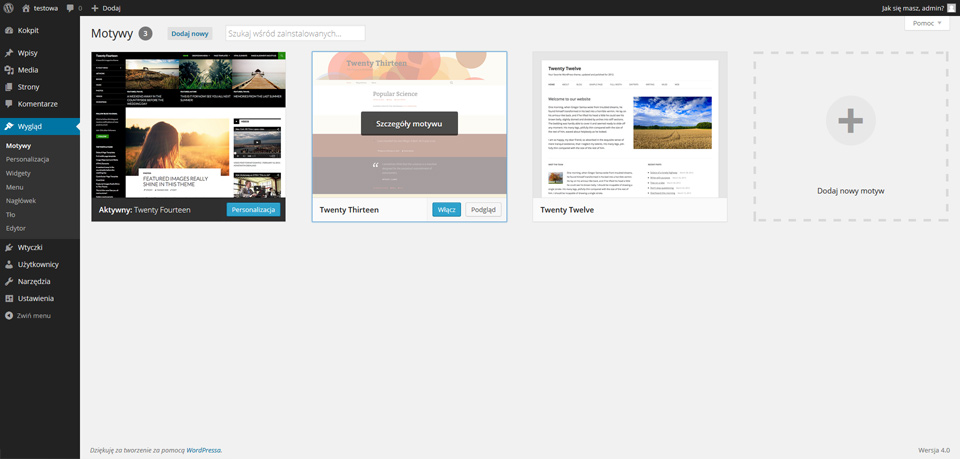This screenshot has width=960, height=459.
Task: Open the Wtyczki menu label
Action: pyautogui.click(x=30, y=248)
